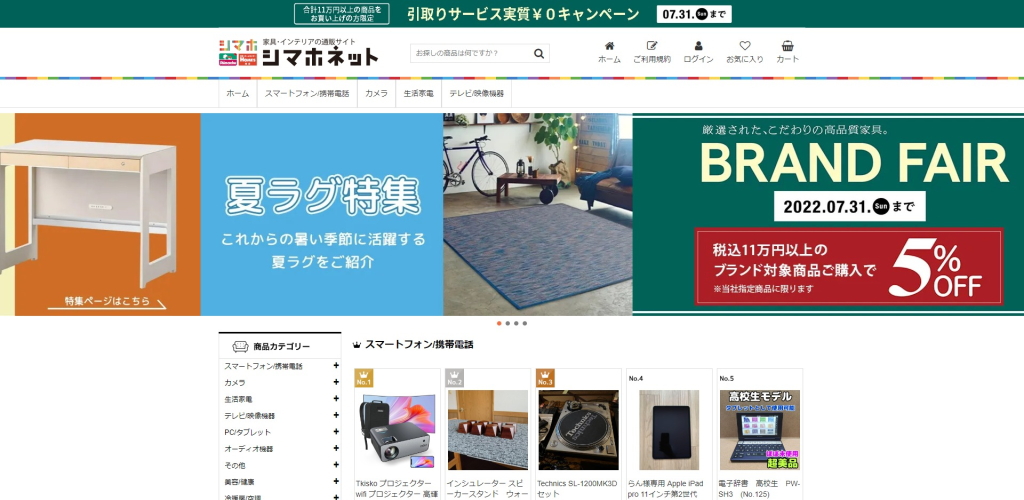Screen dimensions: 1024x500
Task: Open the ご利用規約 terms icon
Action: tap(651, 46)
